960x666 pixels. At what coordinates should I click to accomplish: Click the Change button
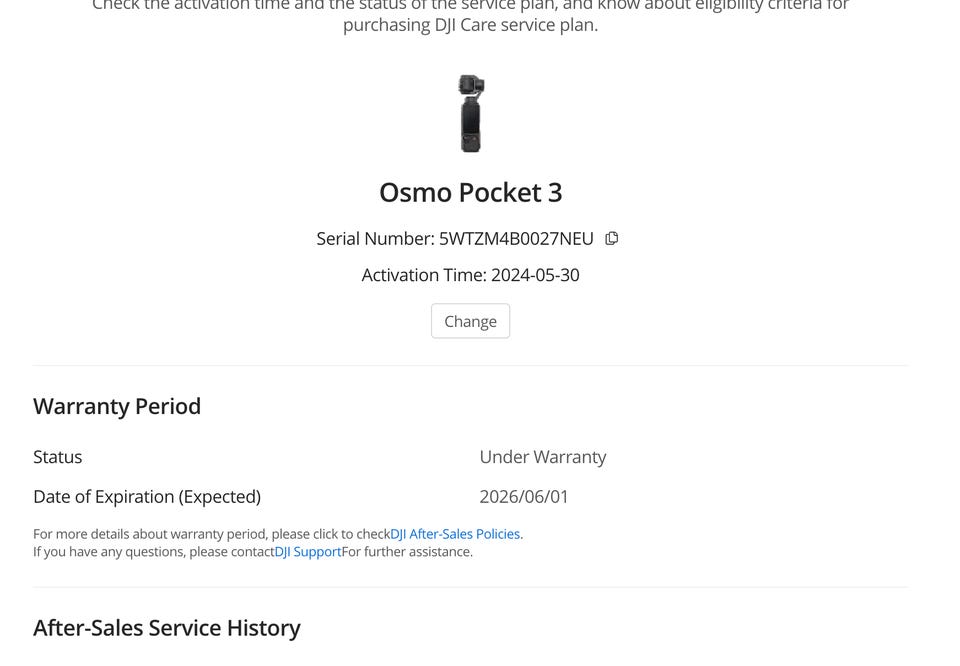point(470,321)
